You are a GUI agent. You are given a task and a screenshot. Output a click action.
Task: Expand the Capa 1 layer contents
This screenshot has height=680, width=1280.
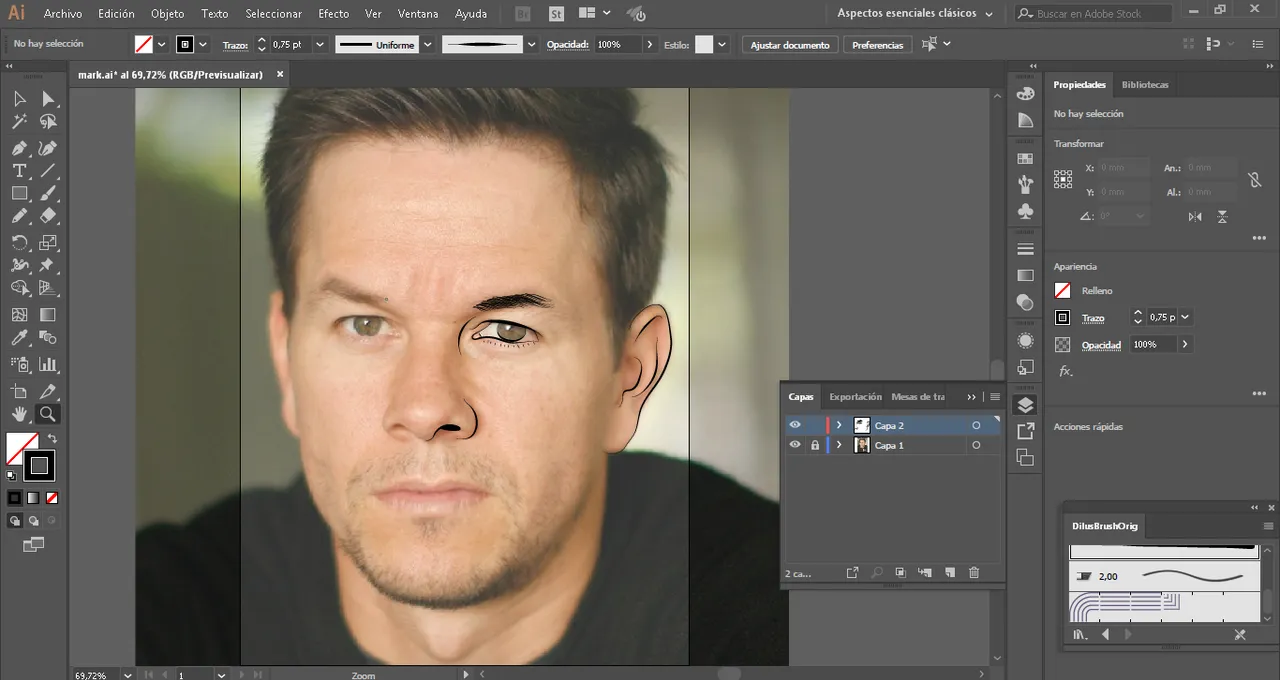[x=839, y=445]
